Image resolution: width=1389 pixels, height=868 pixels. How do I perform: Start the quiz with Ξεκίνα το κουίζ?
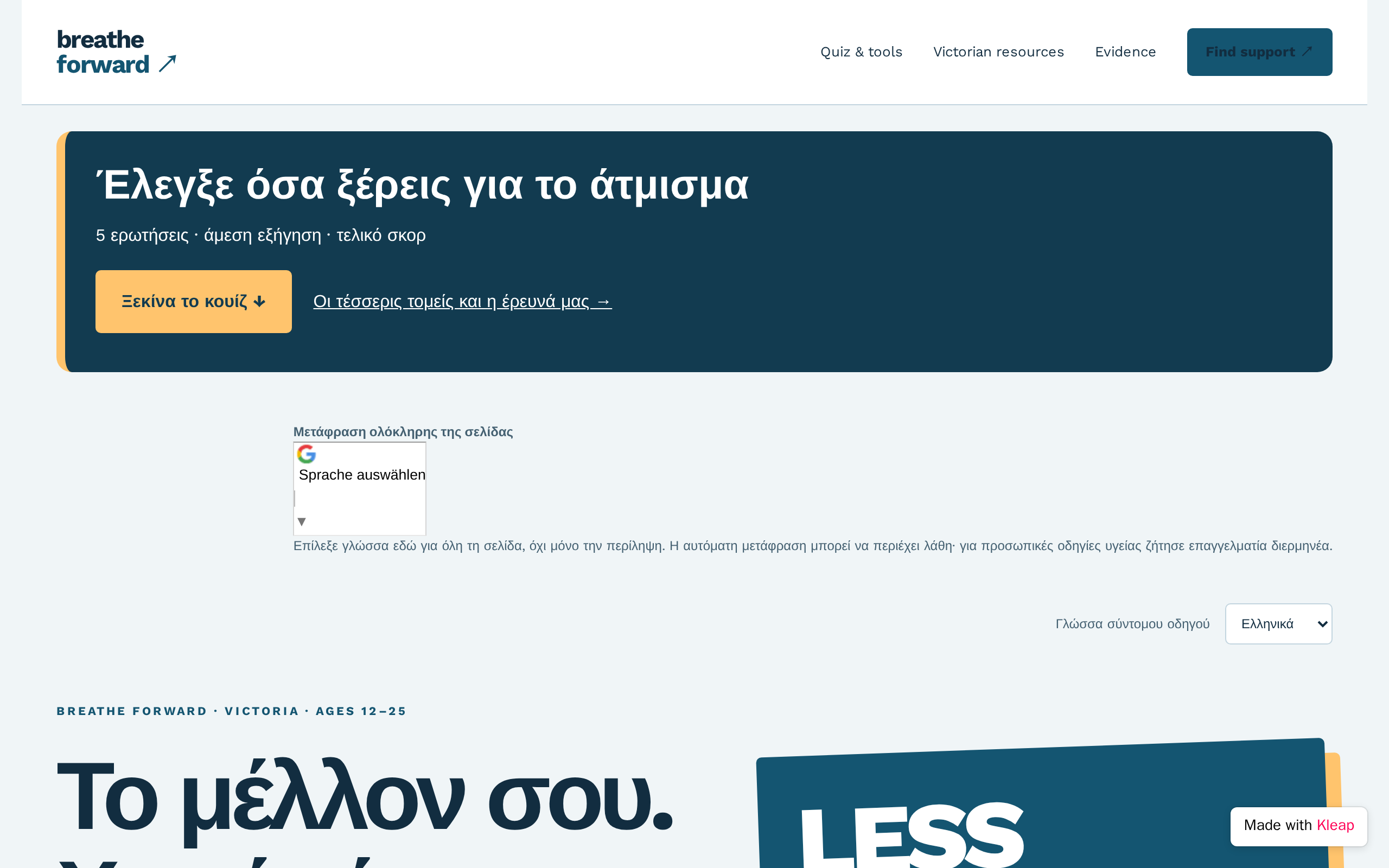click(193, 302)
